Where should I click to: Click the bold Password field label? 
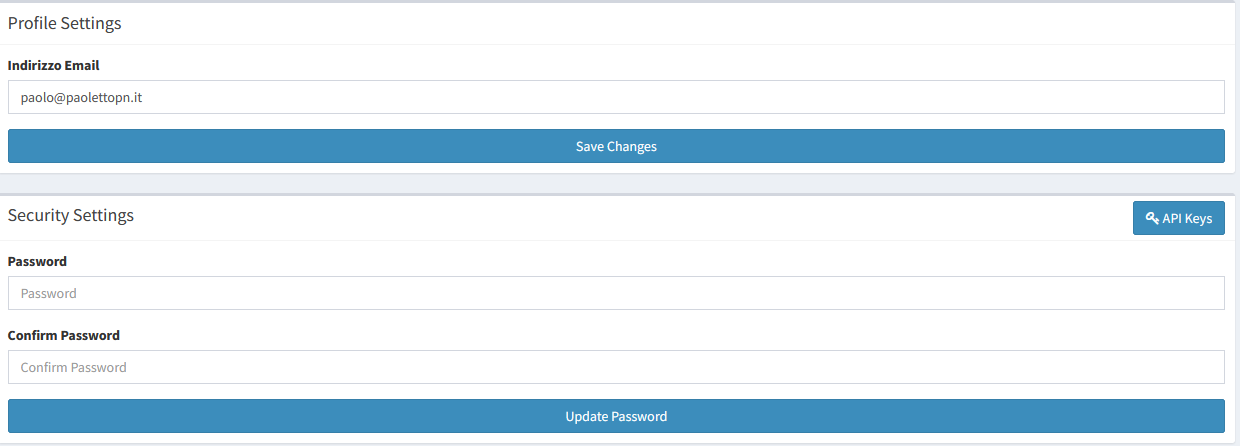pos(37,261)
